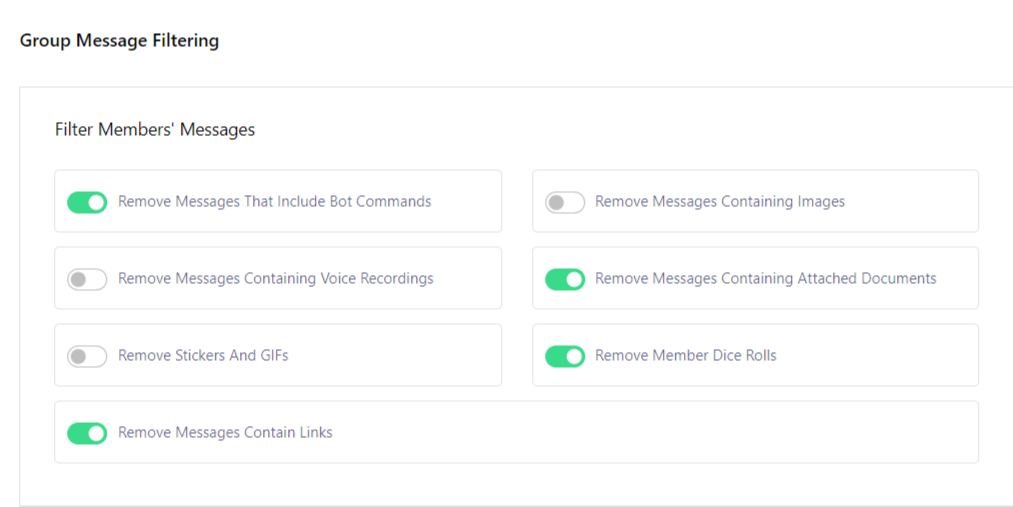
Task: Switch off the Remove Member Dice Rolls toggle
Action: pyautogui.click(x=565, y=356)
